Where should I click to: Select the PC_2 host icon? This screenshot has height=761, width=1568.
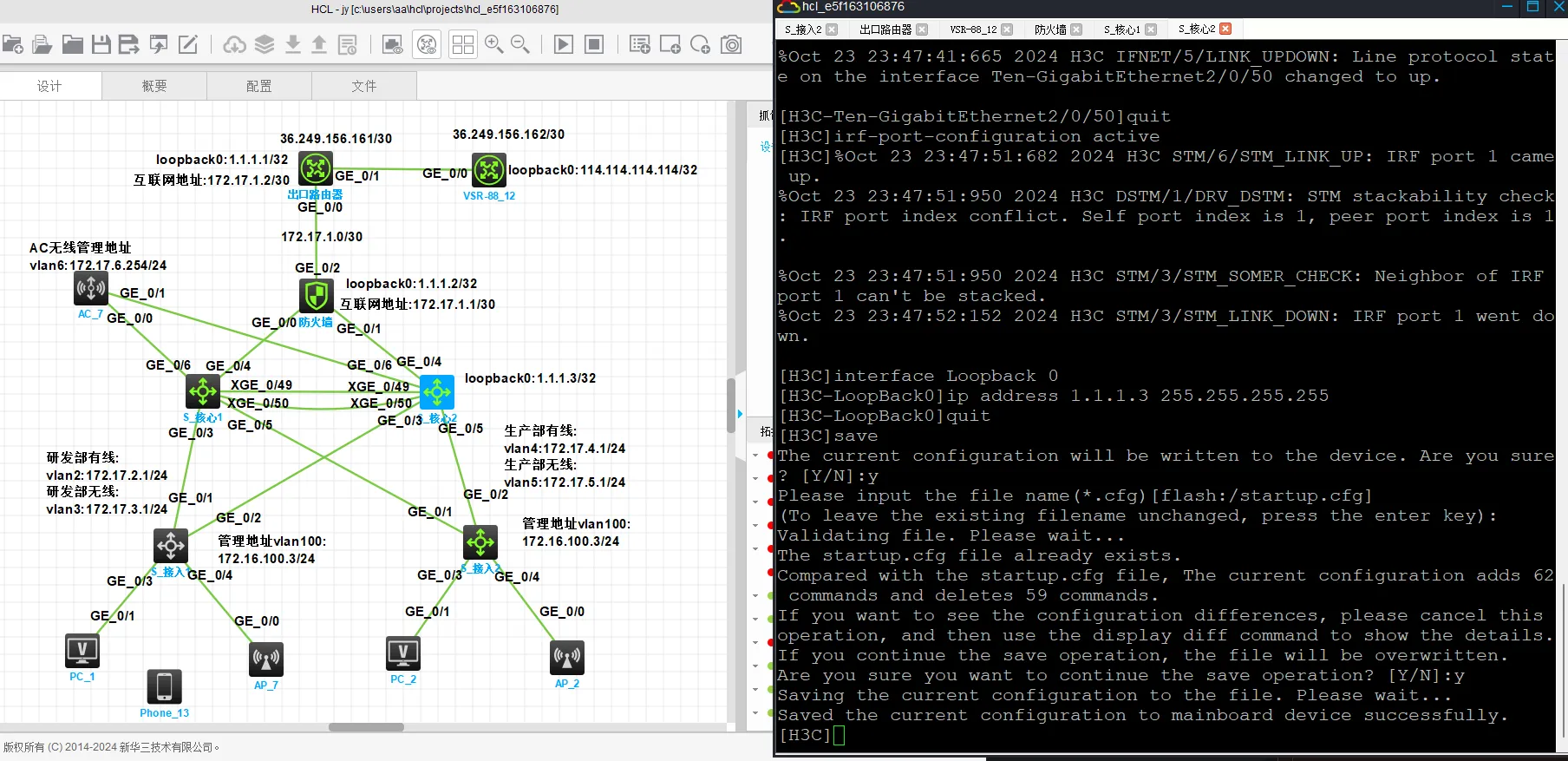tap(403, 653)
